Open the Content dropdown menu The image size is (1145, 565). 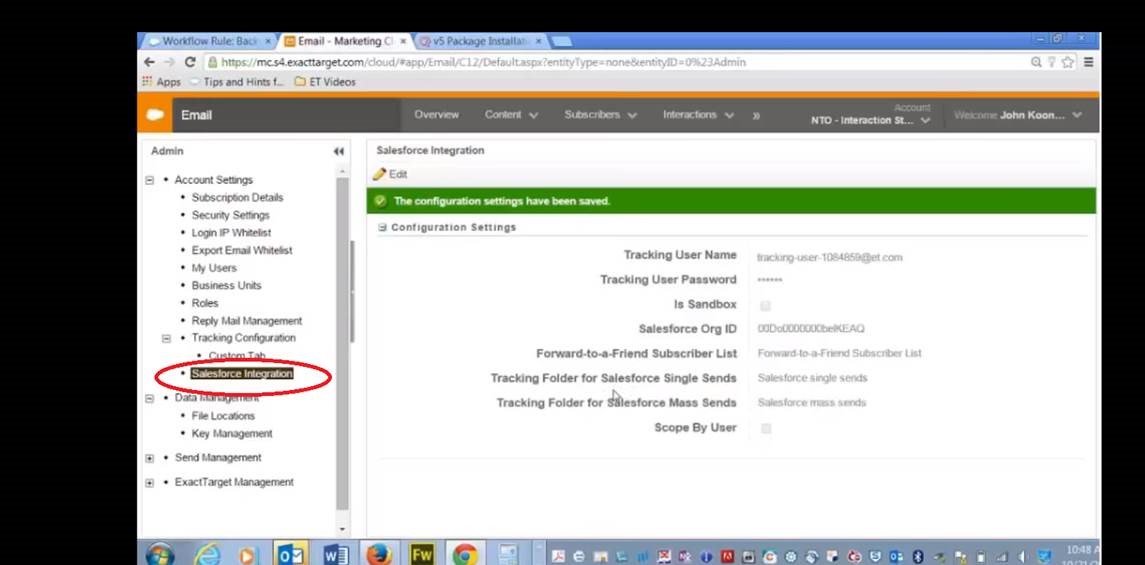(511, 115)
